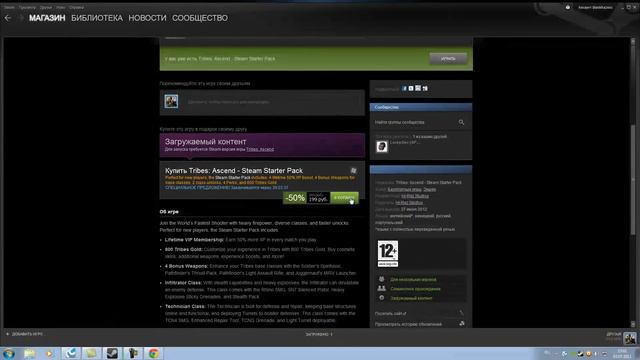Viewport: 640px width, 360px height.
Task: Open the Tribes: Ascend link in DLC banner
Action: coord(260,149)
